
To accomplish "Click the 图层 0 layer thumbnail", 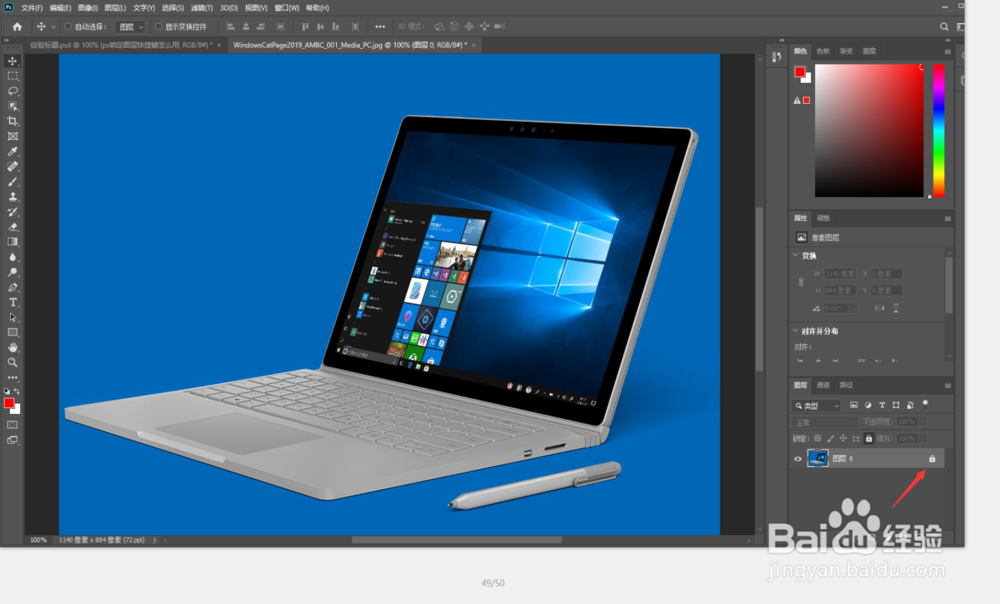I will 818,458.
